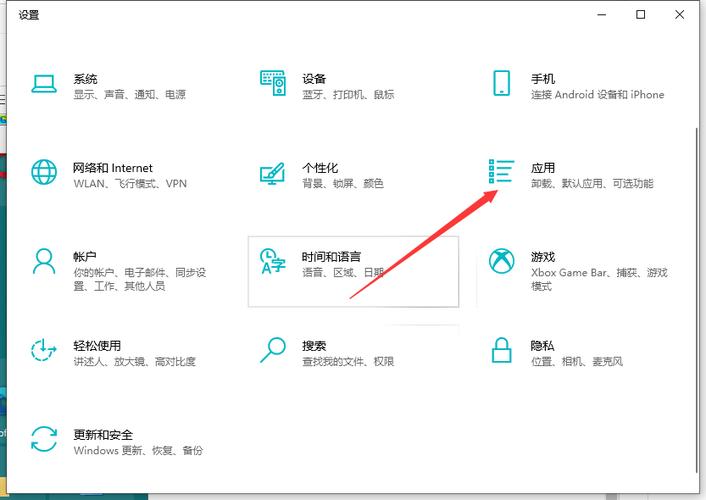Click the dashed clock icon for 轻松使用
The image size is (706, 500).
[44, 350]
